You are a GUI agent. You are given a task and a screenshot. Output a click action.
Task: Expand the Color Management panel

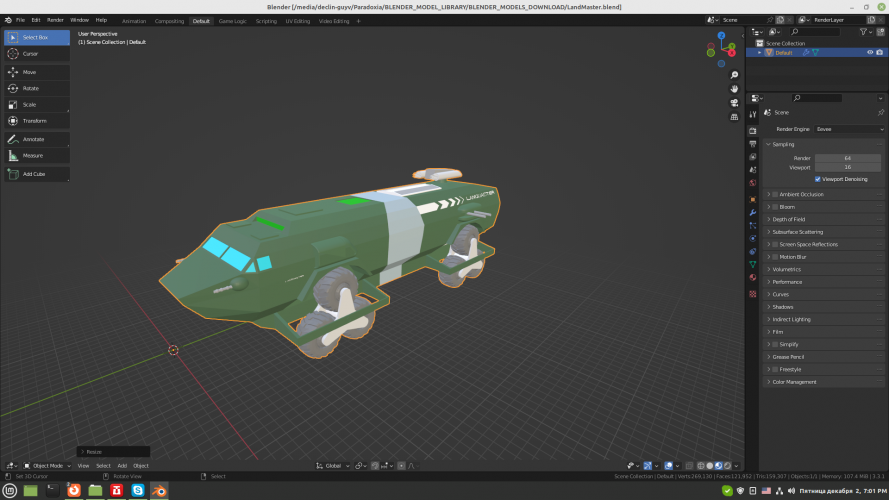click(x=794, y=382)
